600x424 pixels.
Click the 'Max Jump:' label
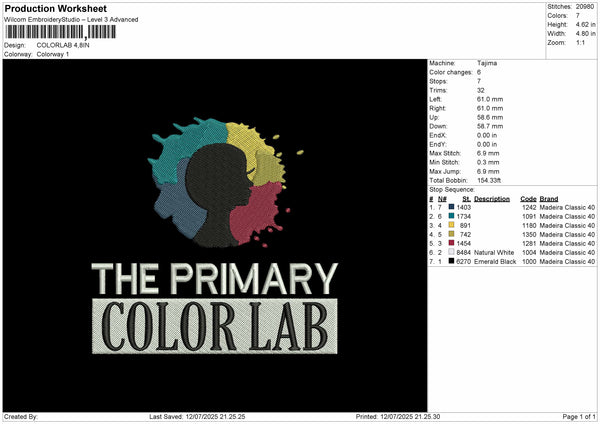444,171
